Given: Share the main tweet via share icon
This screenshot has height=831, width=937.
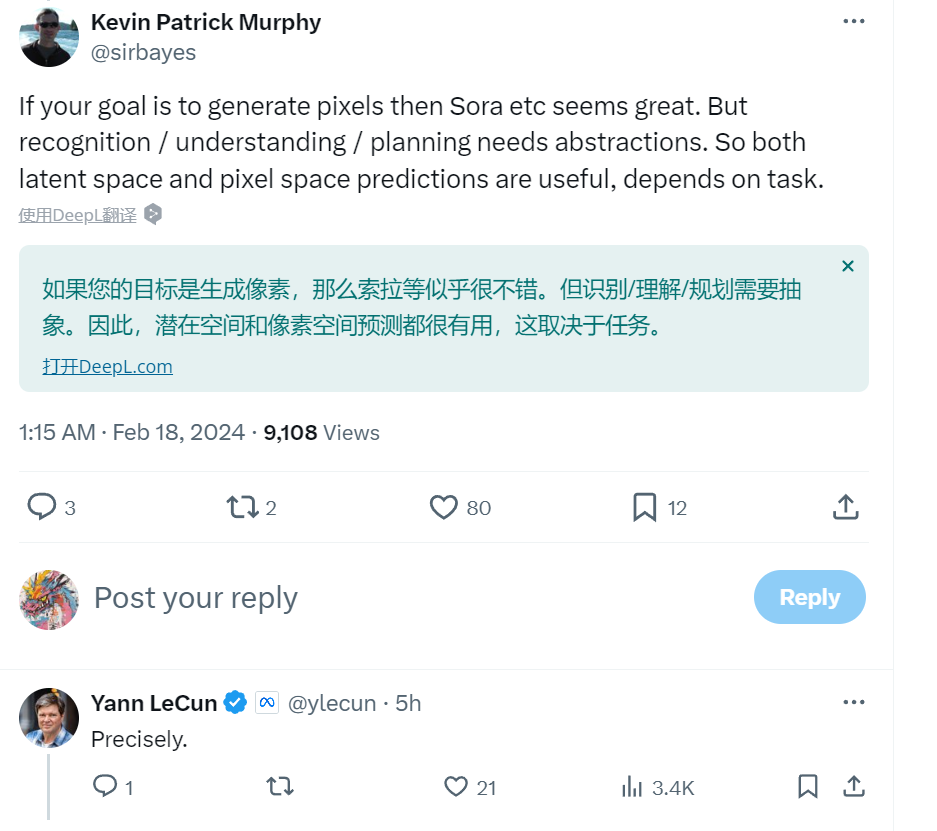Looking at the screenshot, I should click(x=845, y=507).
